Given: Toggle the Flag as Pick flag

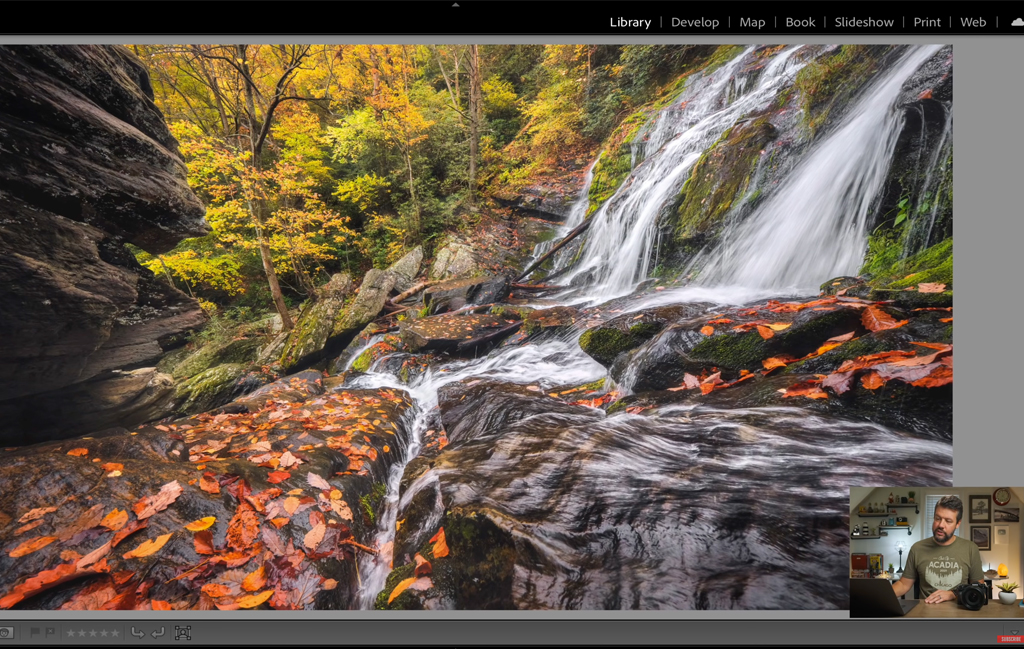Looking at the screenshot, I should pyautogui.click(x=35, y=632).
